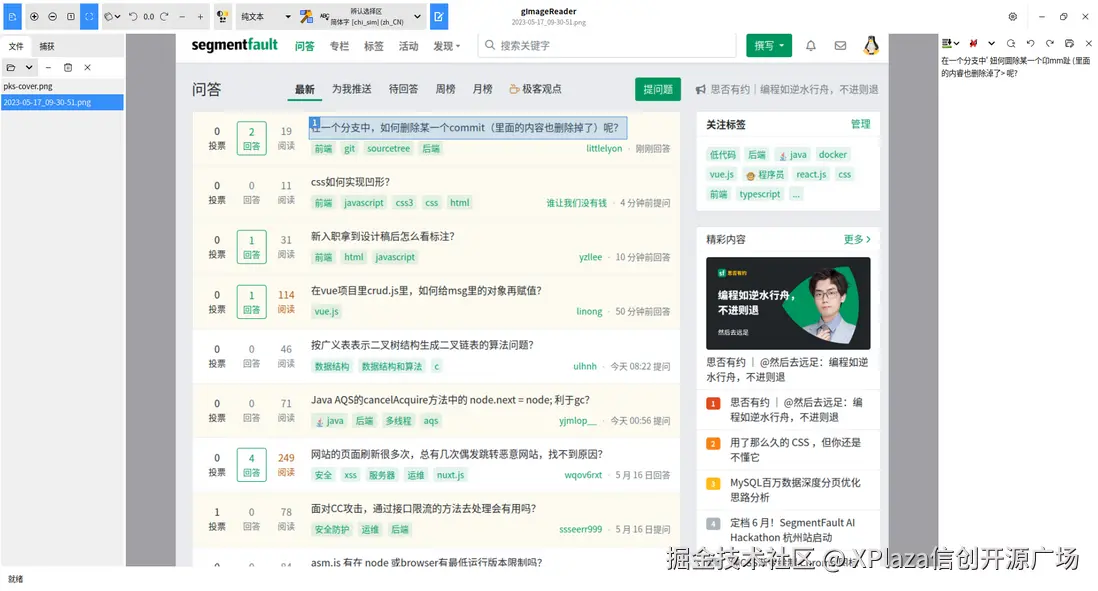The image size is (1098, 591).
Task: Click the green 撰写 button in page image
Action: [769, 46]
